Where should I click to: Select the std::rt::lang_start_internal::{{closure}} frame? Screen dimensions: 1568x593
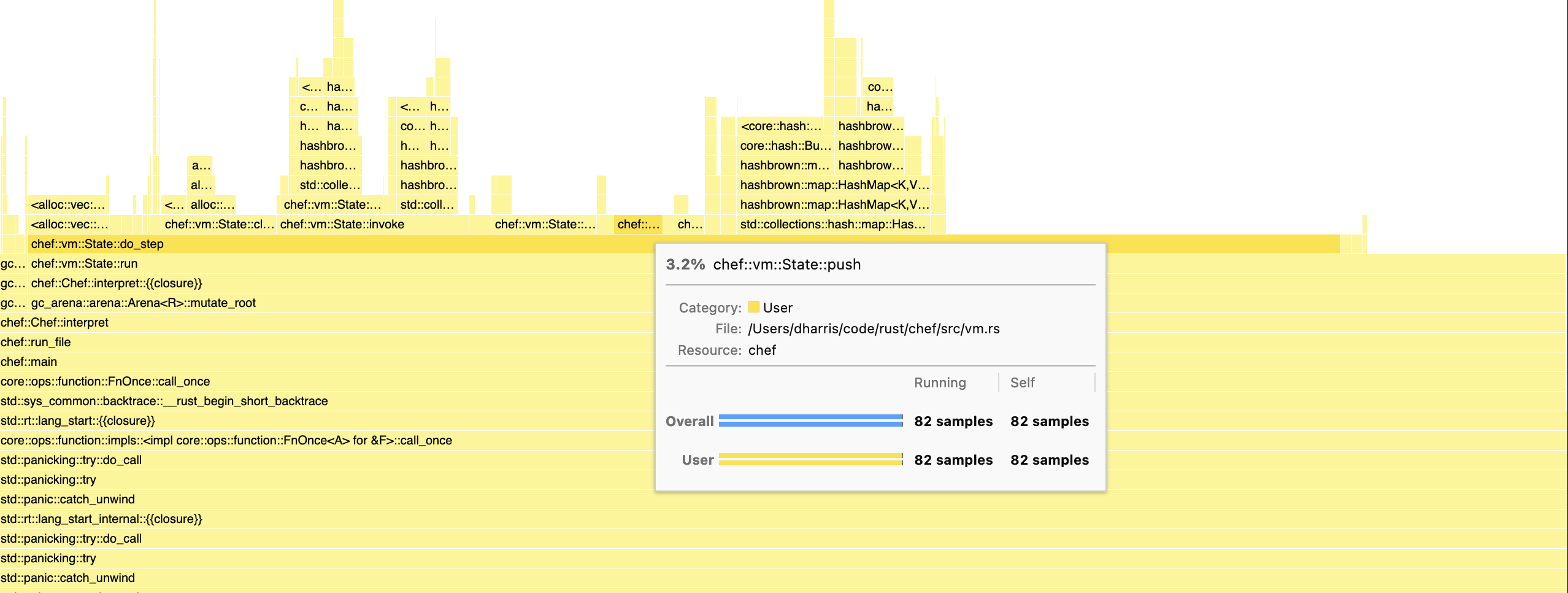pos(102,519)
